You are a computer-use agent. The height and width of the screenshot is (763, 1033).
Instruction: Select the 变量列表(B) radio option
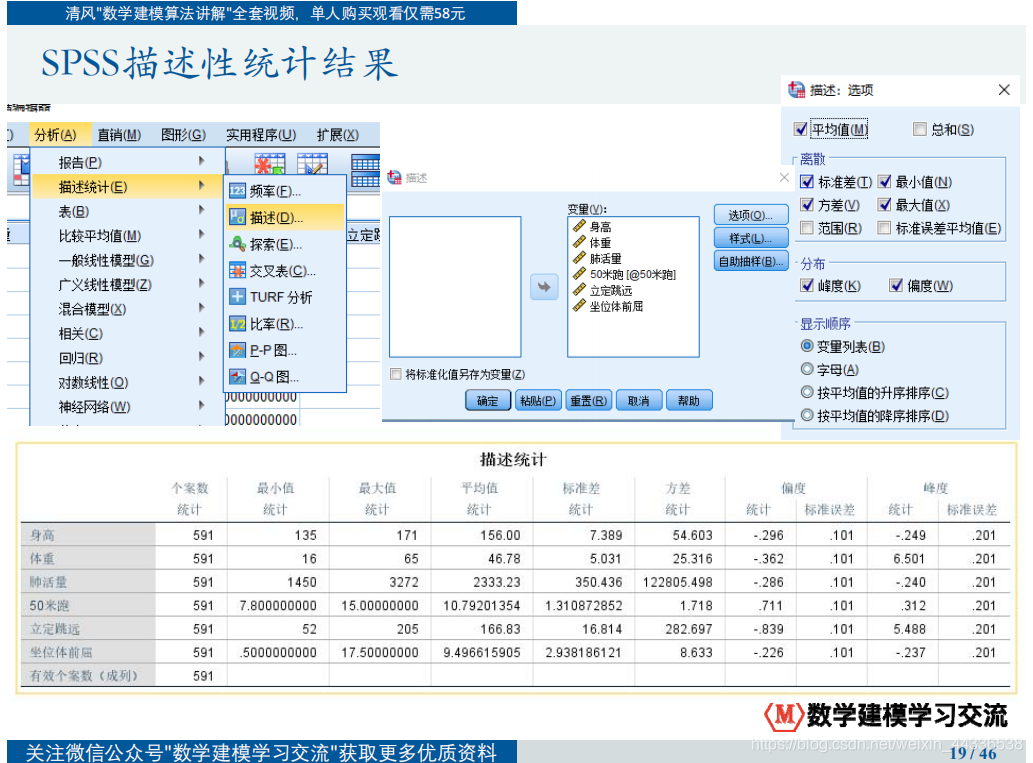click(807, 346)
